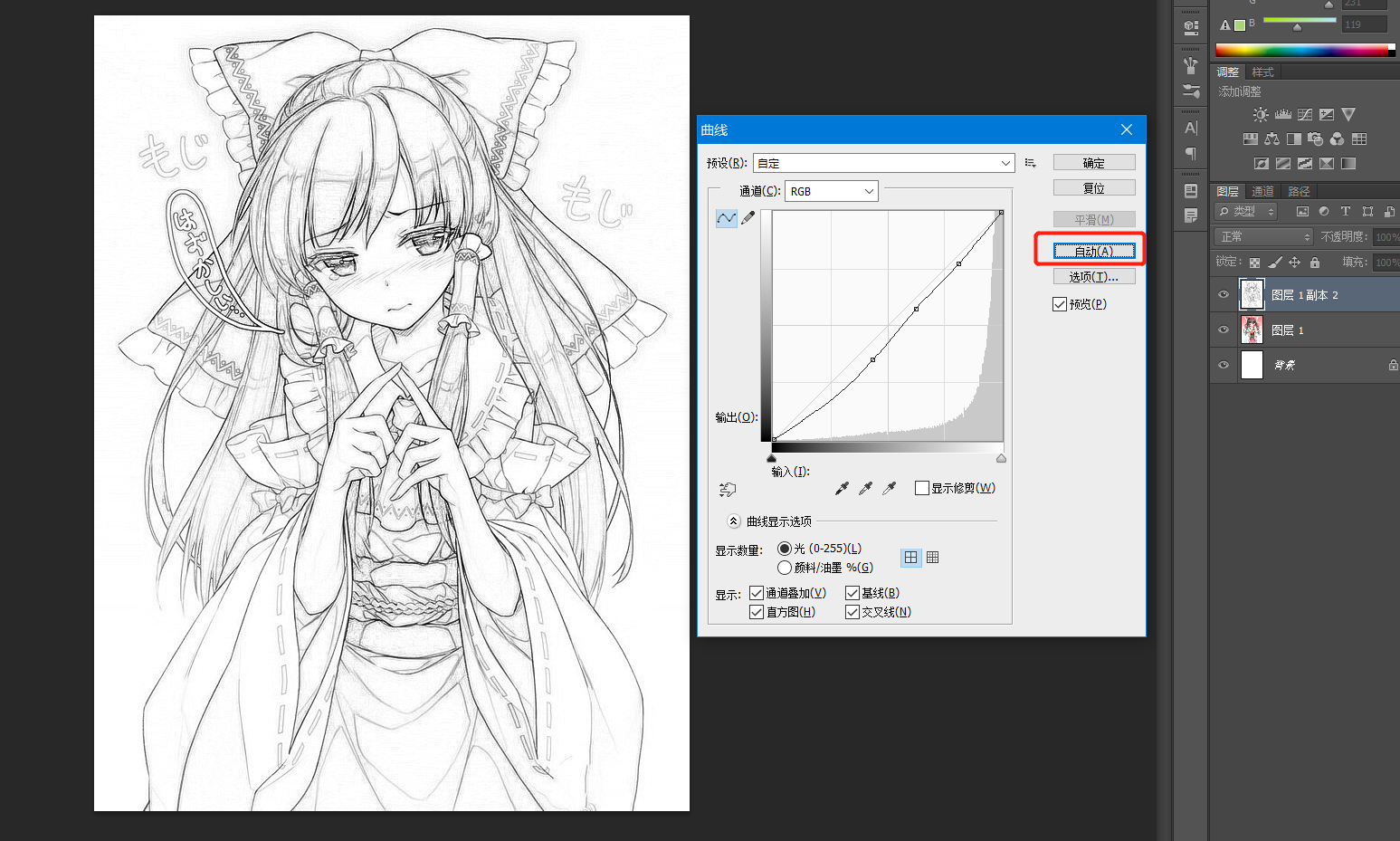Uncheck 通道叠加 channel overlay option
The height and width of the screenshot is (841, 1400).
coord(757,593)
